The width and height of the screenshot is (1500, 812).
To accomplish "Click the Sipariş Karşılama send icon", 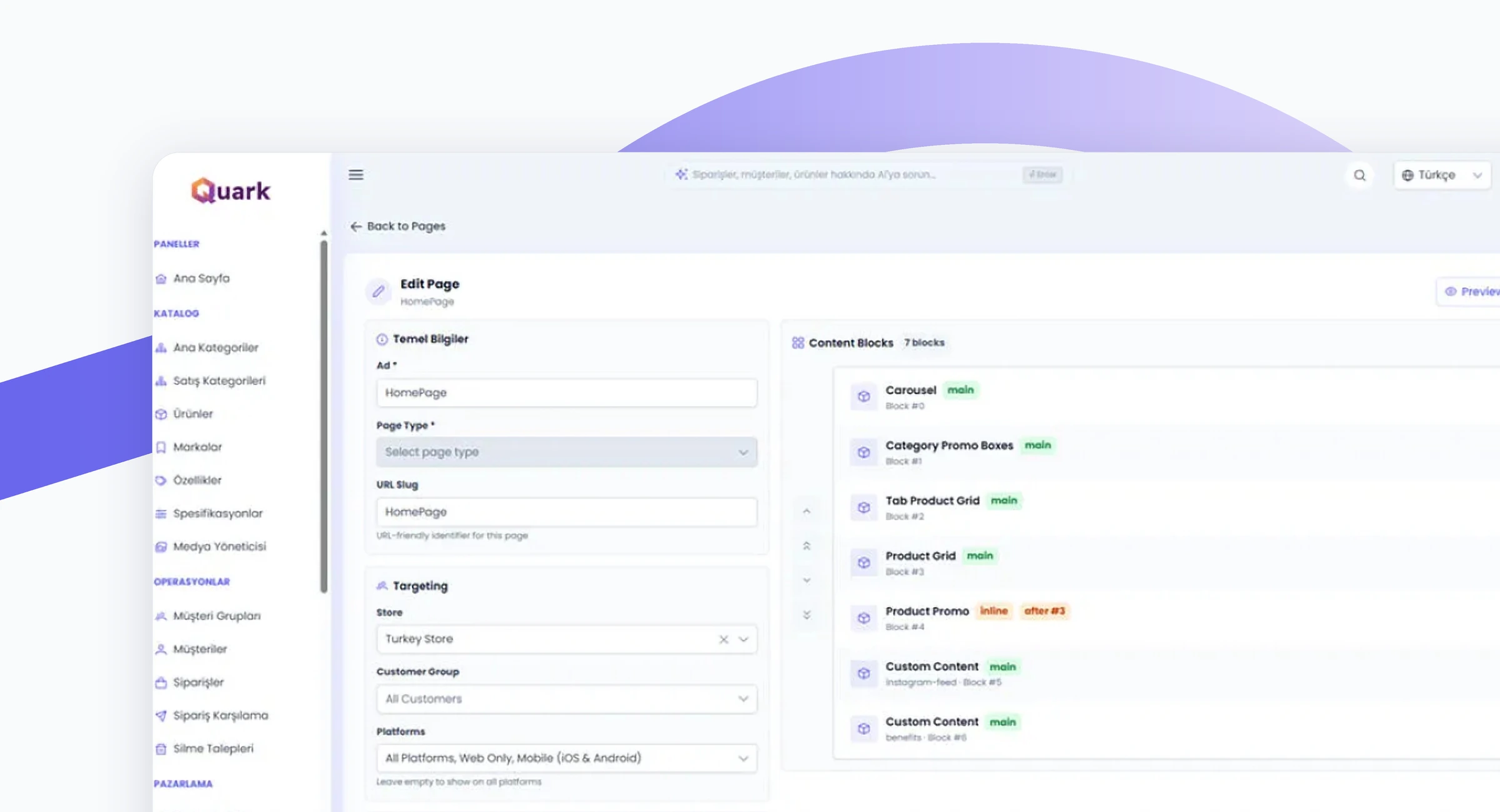I will click(x=161, y=715).
